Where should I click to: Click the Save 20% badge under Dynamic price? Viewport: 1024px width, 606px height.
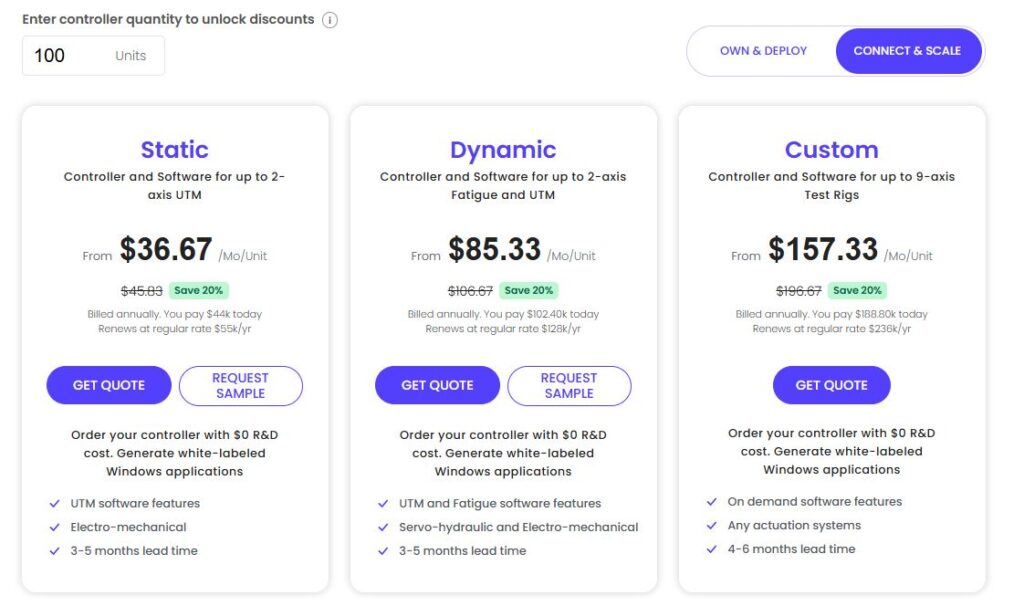529,291
